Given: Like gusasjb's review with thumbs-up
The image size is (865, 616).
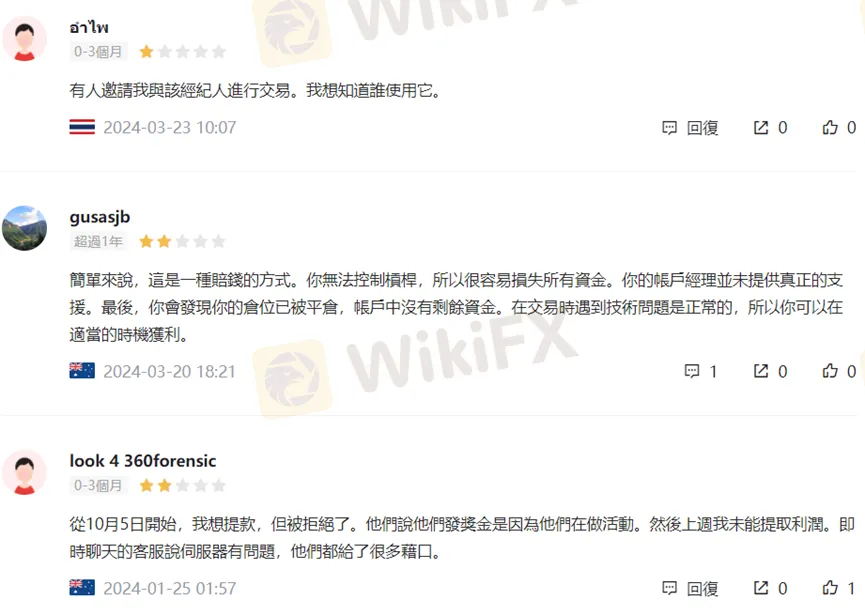Looking at the screenshot, I should pyautogui.click(x=830, y=371).
